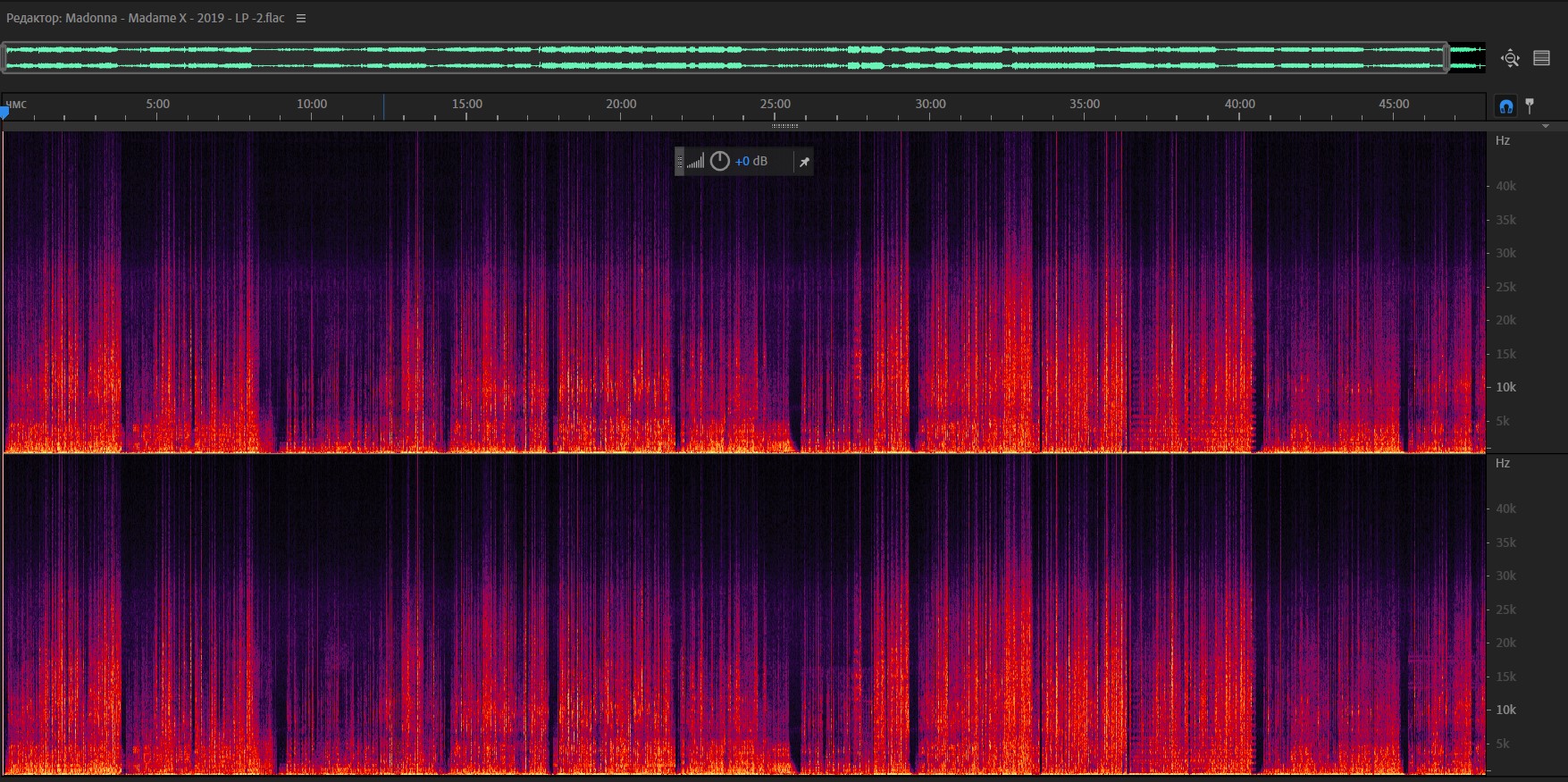Pin the floating volume HUD
This screenshot has width=1568, height=782.
point(804,162)
